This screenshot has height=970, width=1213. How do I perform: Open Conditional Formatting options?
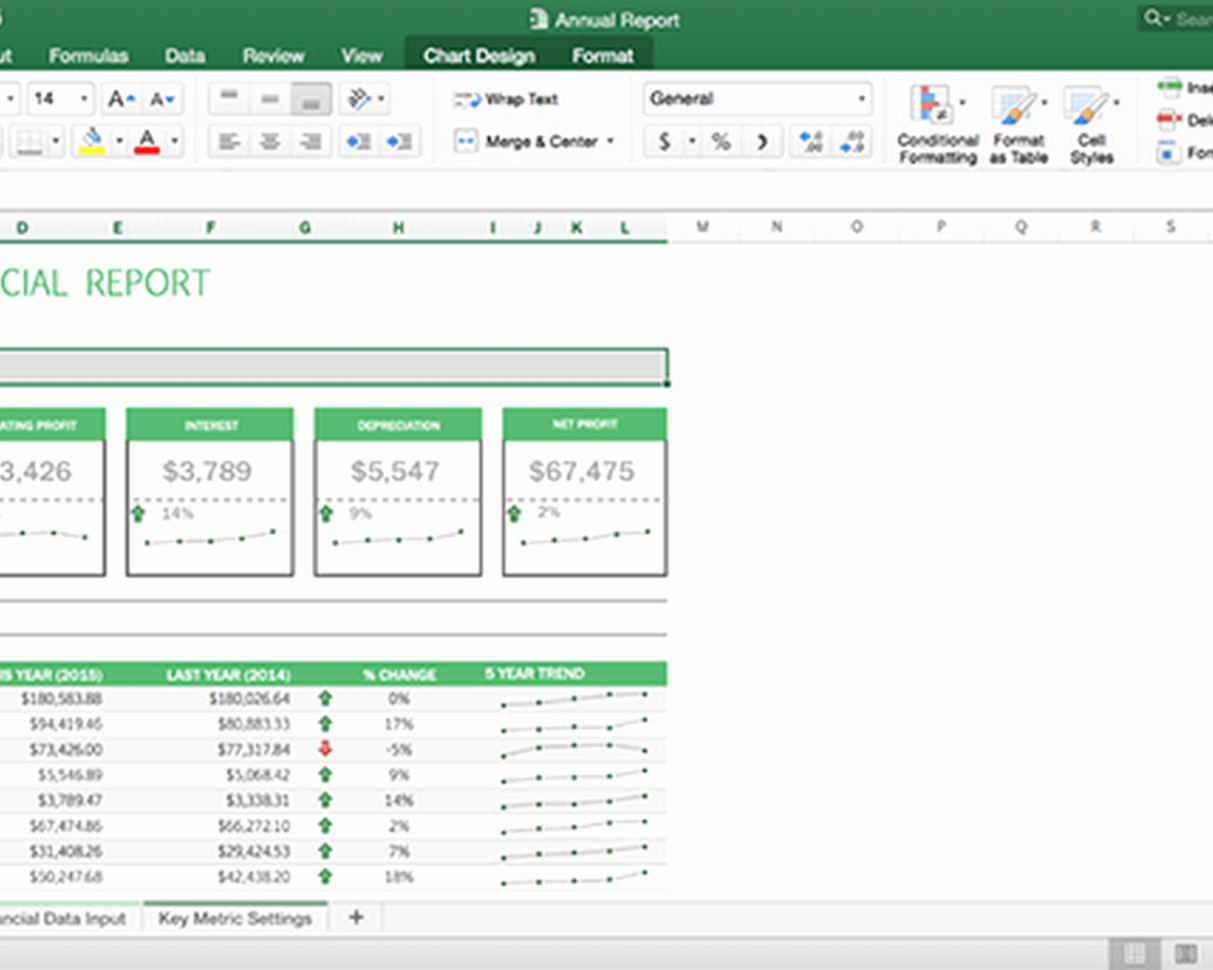[x=937, y=120]
